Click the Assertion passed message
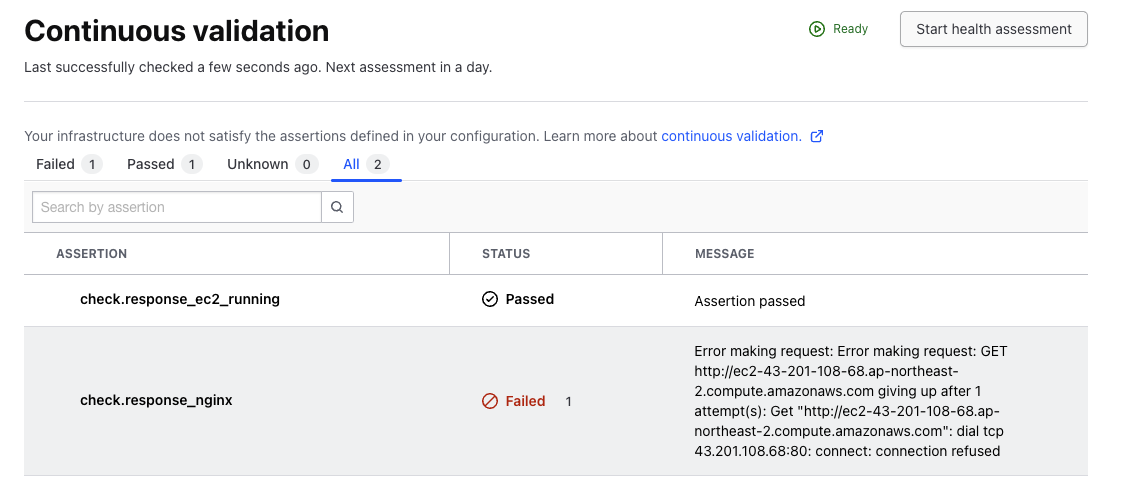 [750, 301]
